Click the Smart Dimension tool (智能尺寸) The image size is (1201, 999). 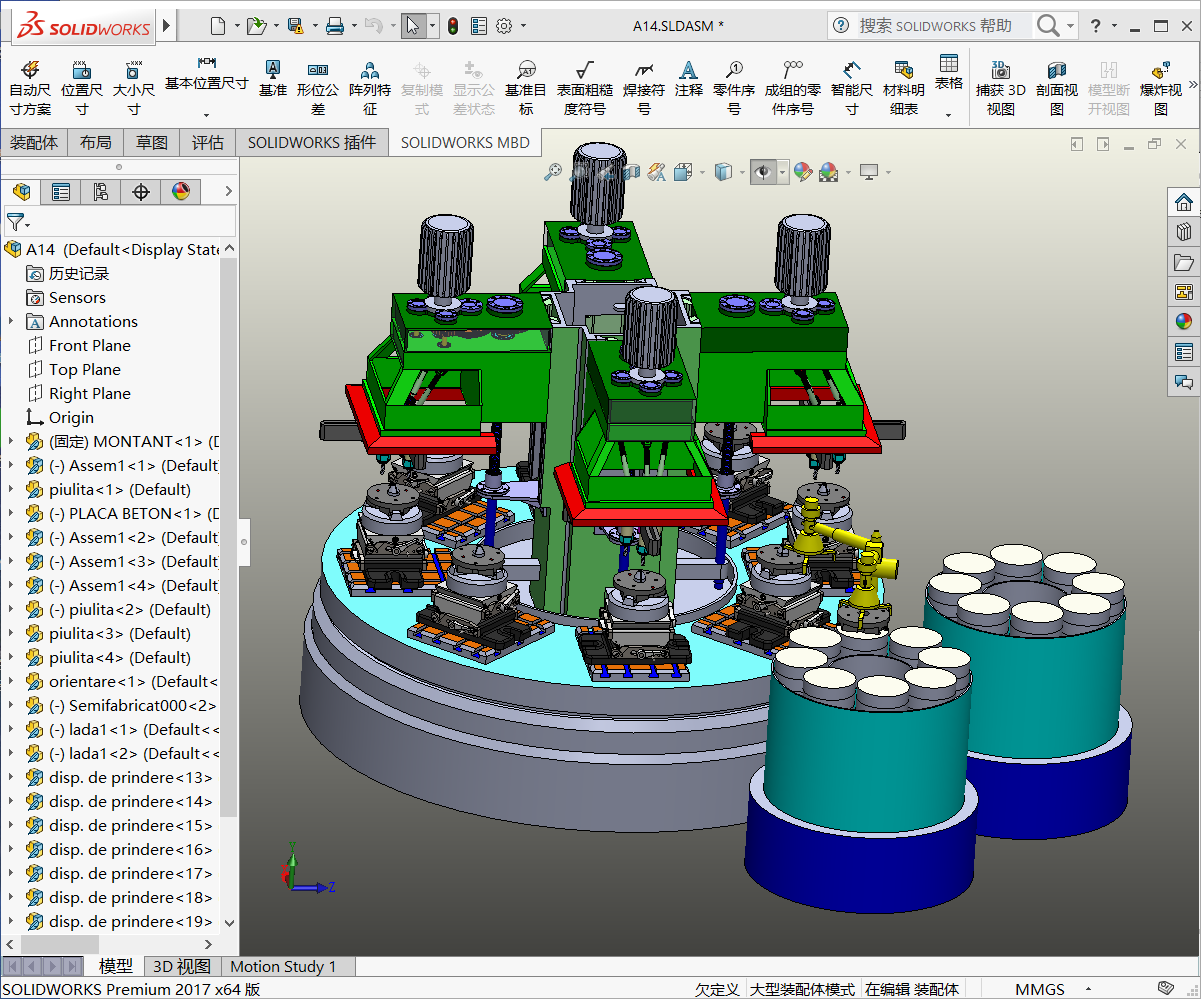(851, 87)
